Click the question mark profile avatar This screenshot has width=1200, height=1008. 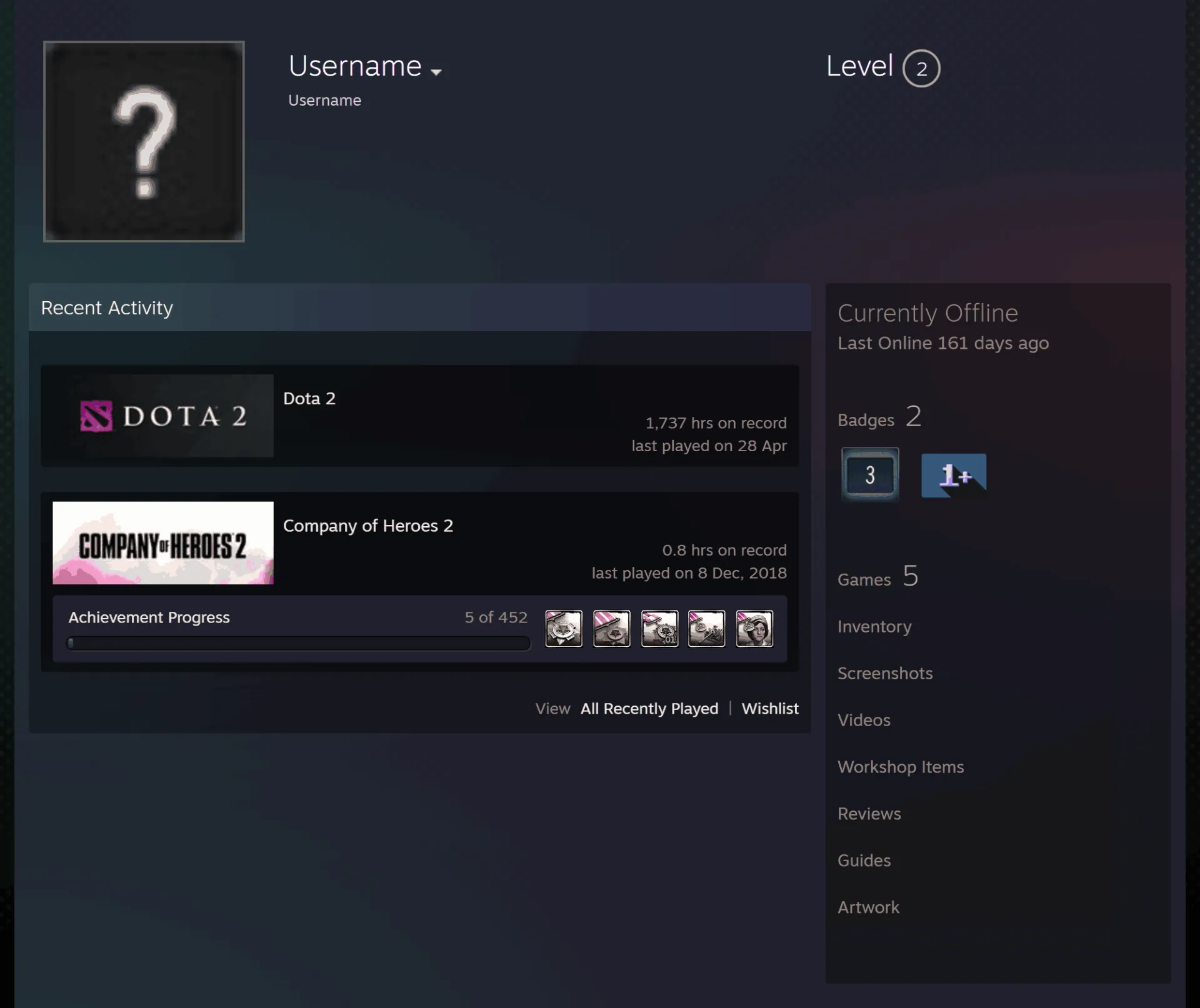(x=144, y=141)
